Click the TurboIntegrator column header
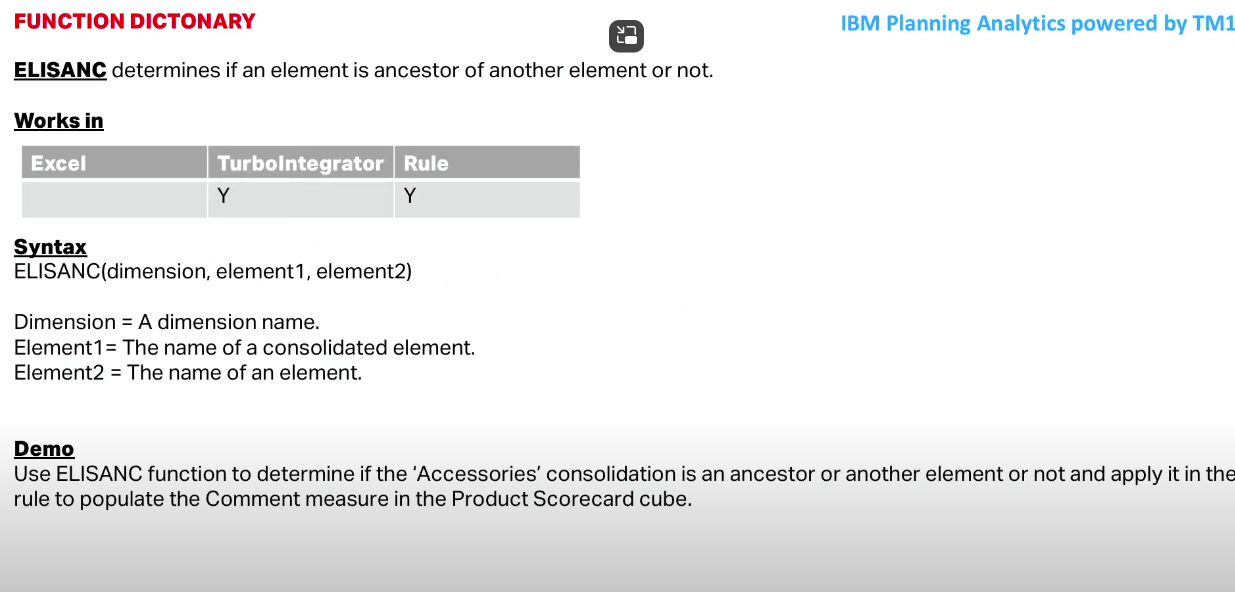 click(301, 163)
